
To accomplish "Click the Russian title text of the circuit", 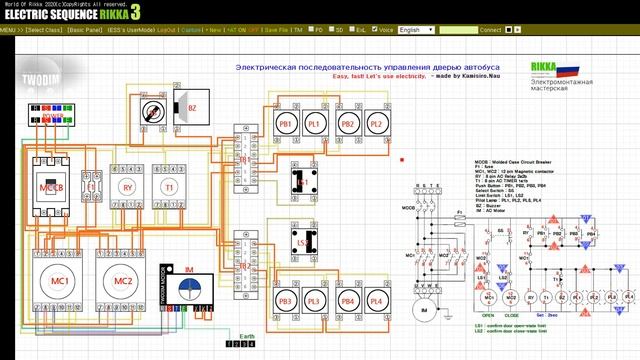I will (368, 67).
